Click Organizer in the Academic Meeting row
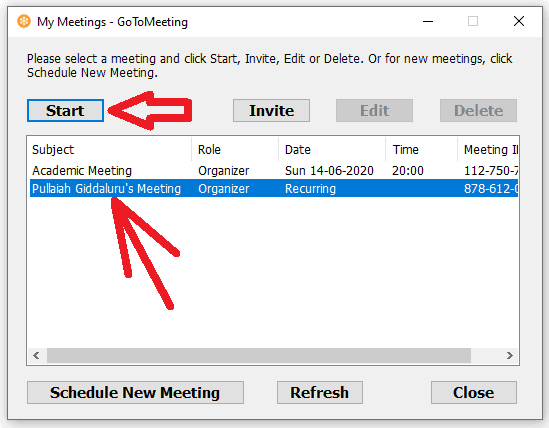Viewport: 549px width, 428px height. pos(223,171)
